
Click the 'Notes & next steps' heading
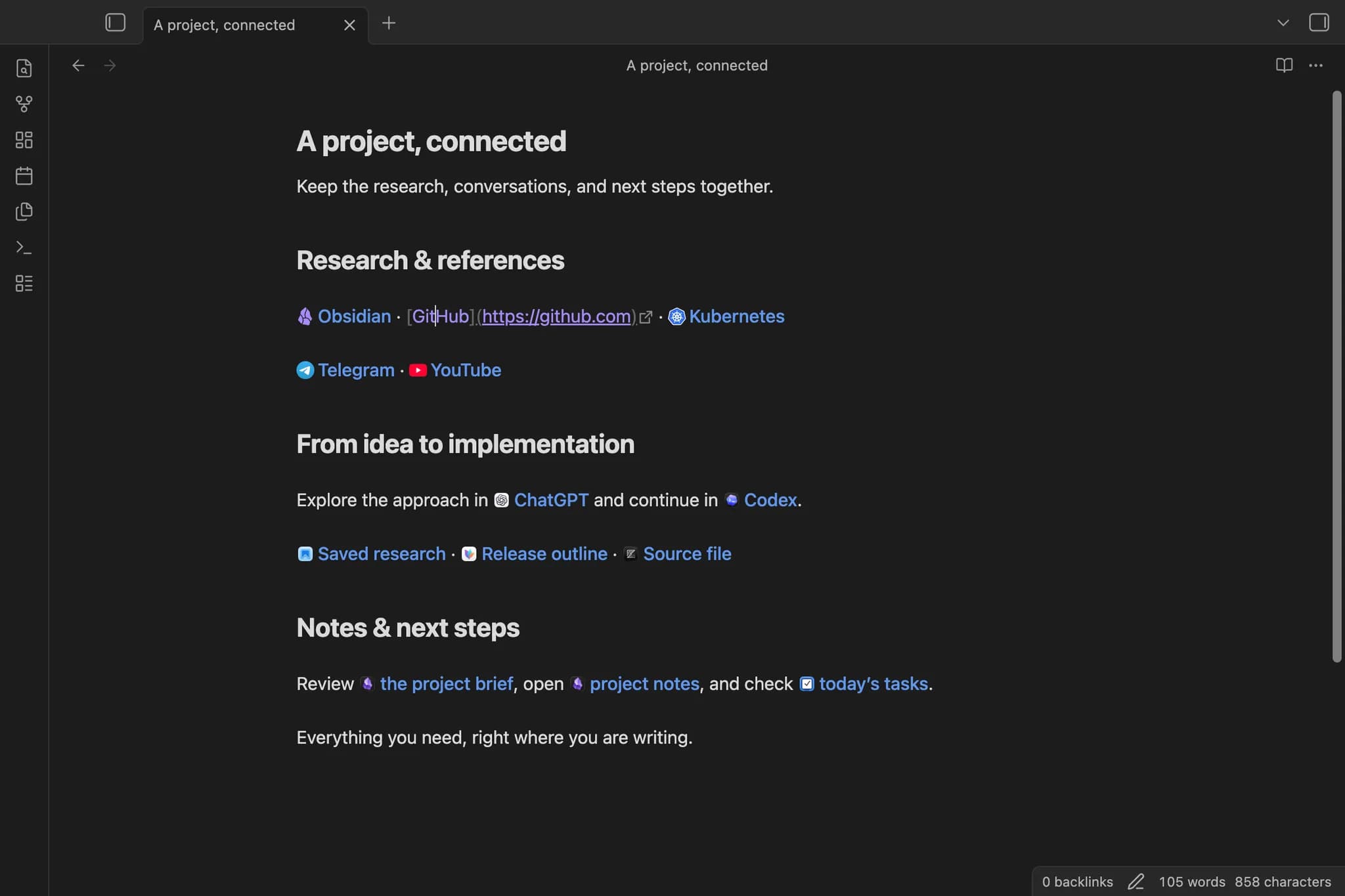click(408, 628)
